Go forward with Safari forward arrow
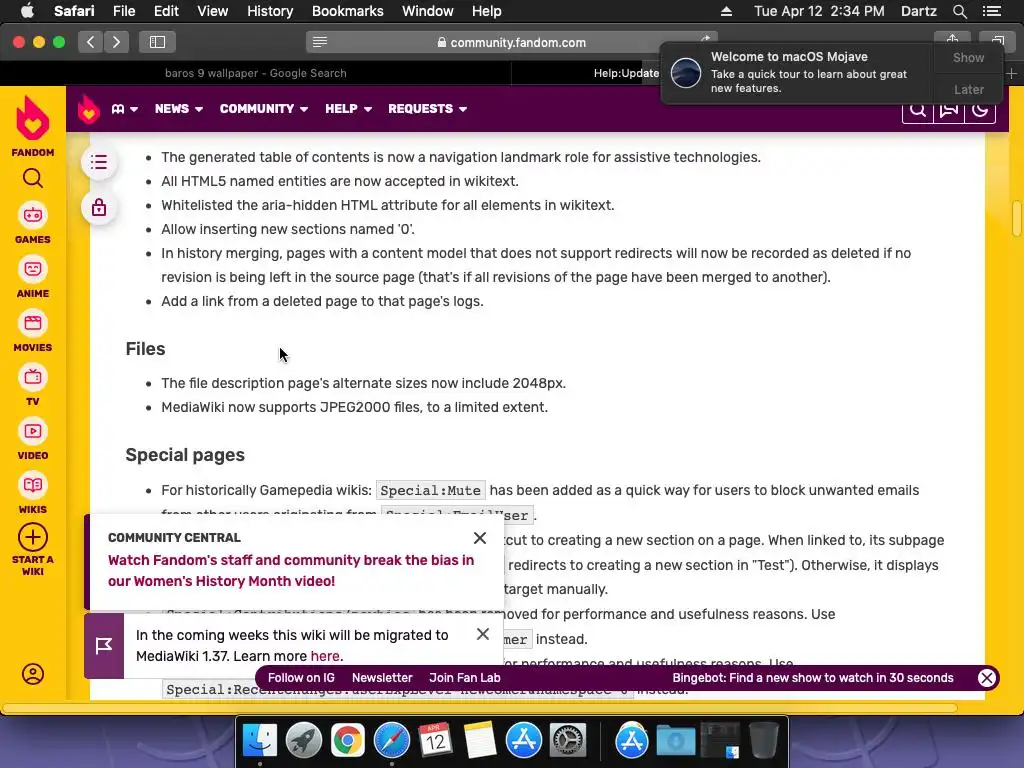The height and width of the screenshot is (768, 1024). [x=116, y=42]
